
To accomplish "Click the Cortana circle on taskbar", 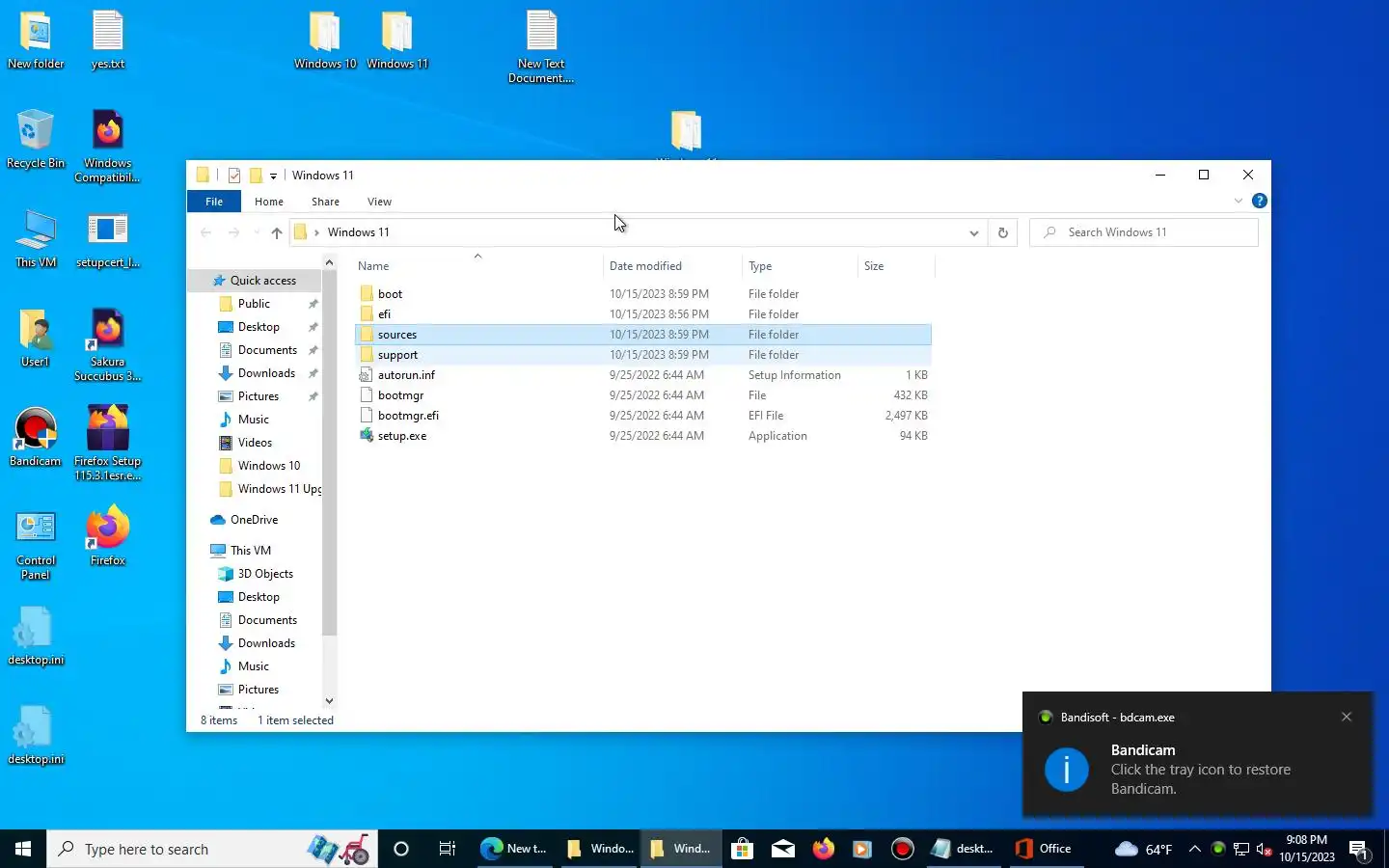I will tap(401, 849).
